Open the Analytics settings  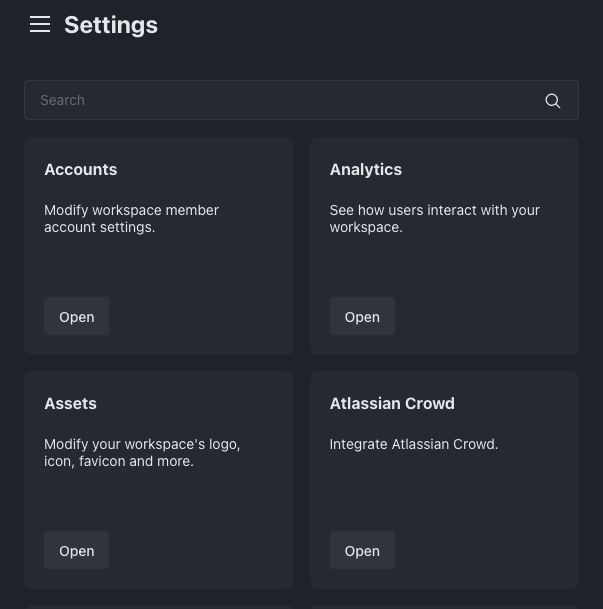[362, 317]
